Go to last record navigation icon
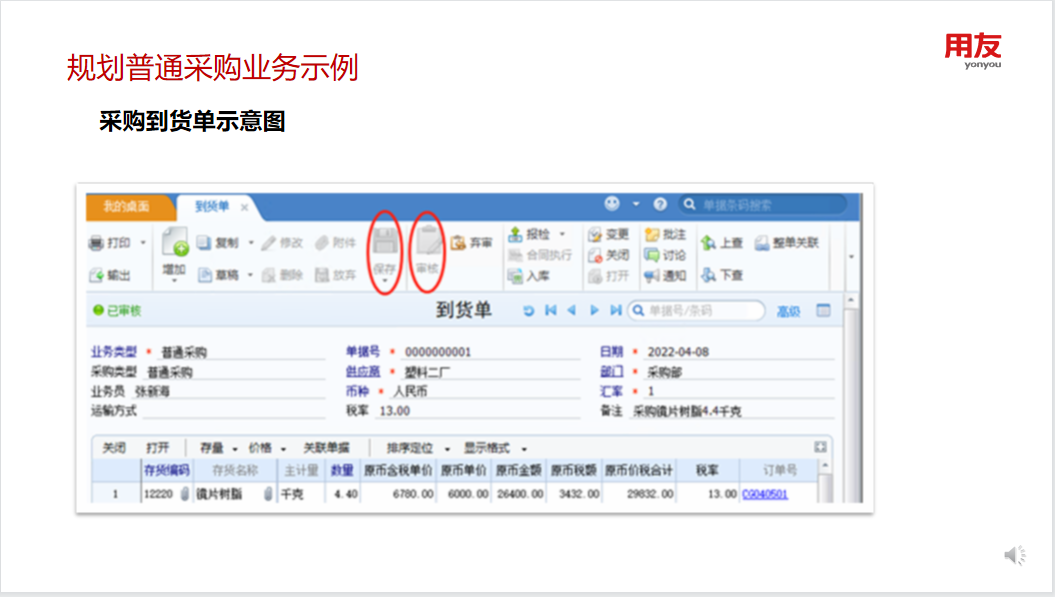Image resolution: width=1055 pixels, height=597 pixels. coord(616,310)
